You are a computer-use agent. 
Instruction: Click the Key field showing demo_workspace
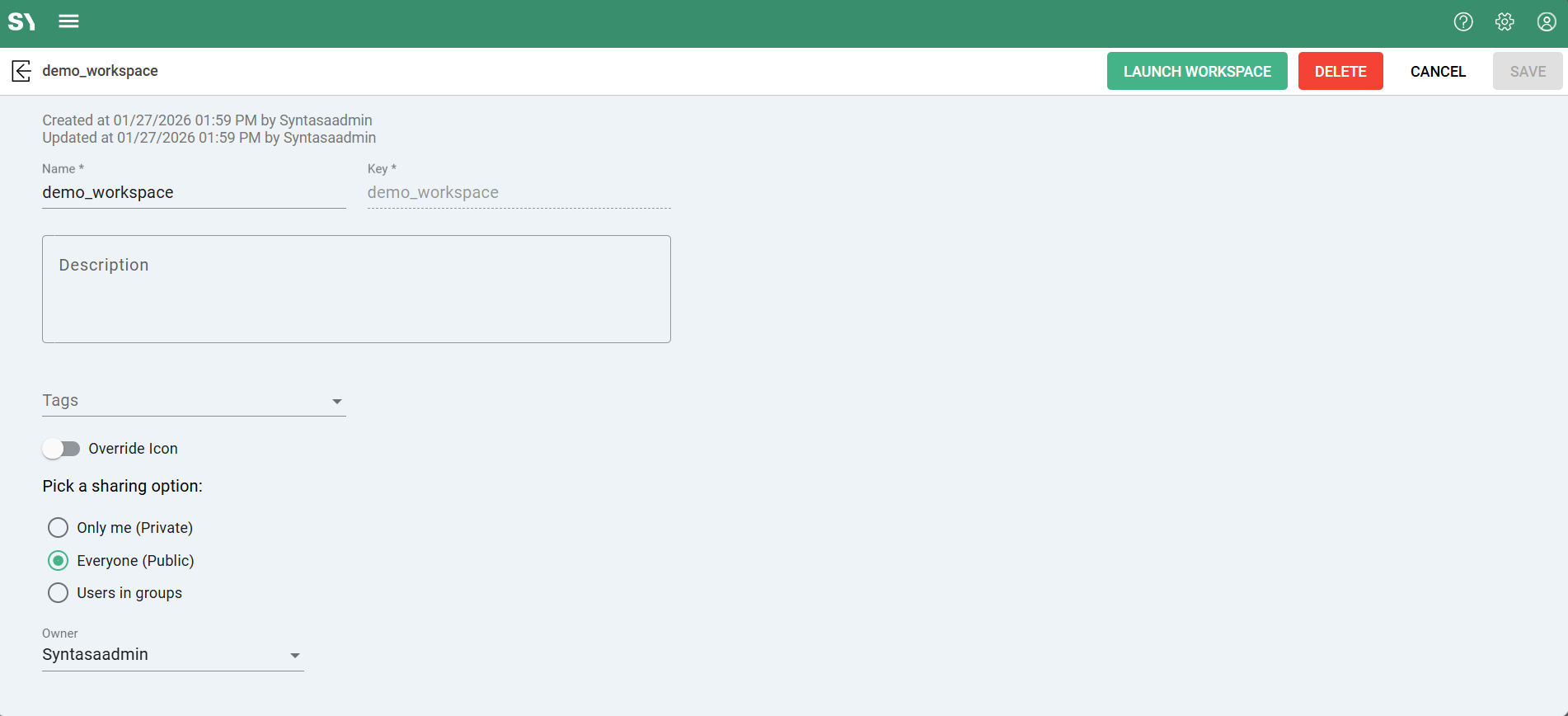coord(518,193)
